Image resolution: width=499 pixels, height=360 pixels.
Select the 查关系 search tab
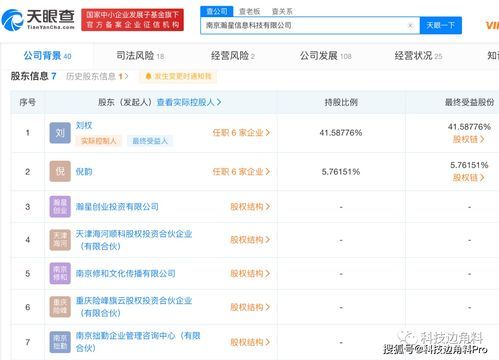coord(282,11)
